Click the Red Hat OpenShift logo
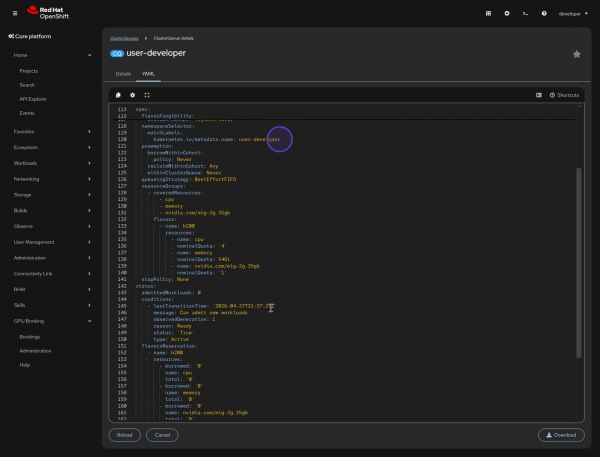Image resolution: width=600 pixels, height=457 pixels. (x=48, y=13)
